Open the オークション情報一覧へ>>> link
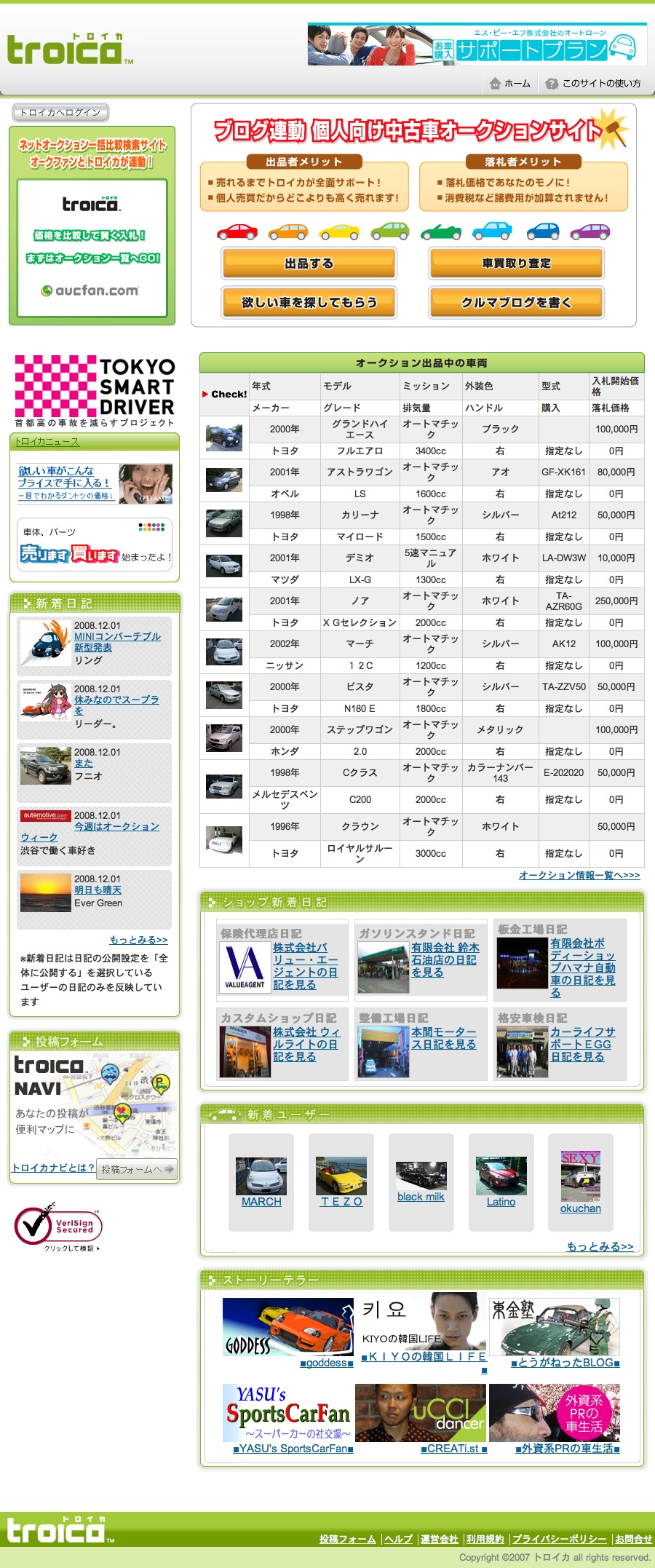655x1568 pixels. tap(579, 875)
